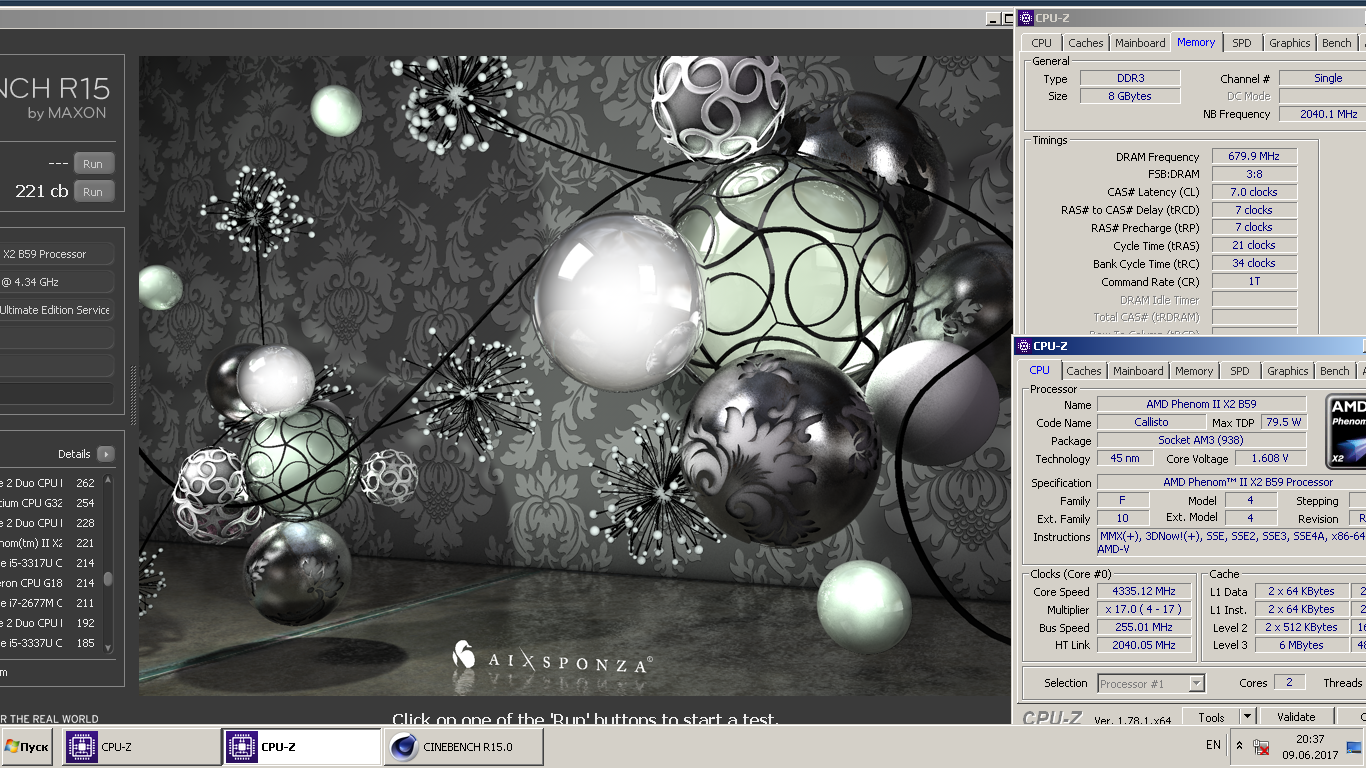Open the SPD tab in the lower CPU-Z window
The width and height of the screenshot is (1366, 768).
coord(1239,371)
